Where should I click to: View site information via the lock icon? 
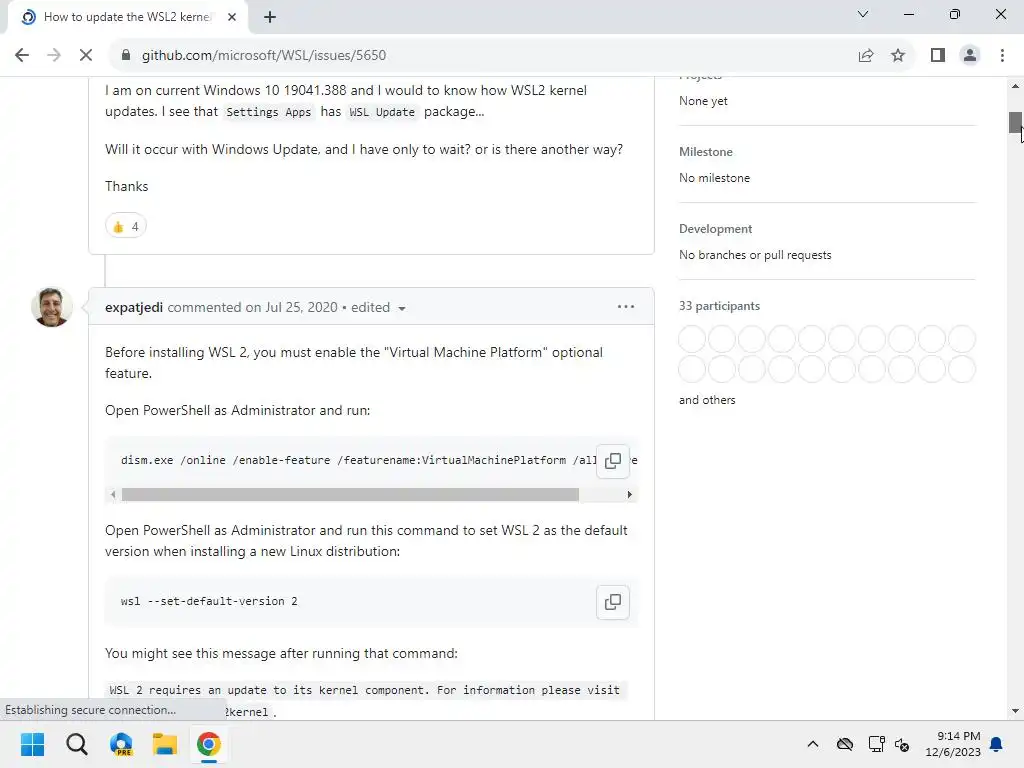click(126, 56)
